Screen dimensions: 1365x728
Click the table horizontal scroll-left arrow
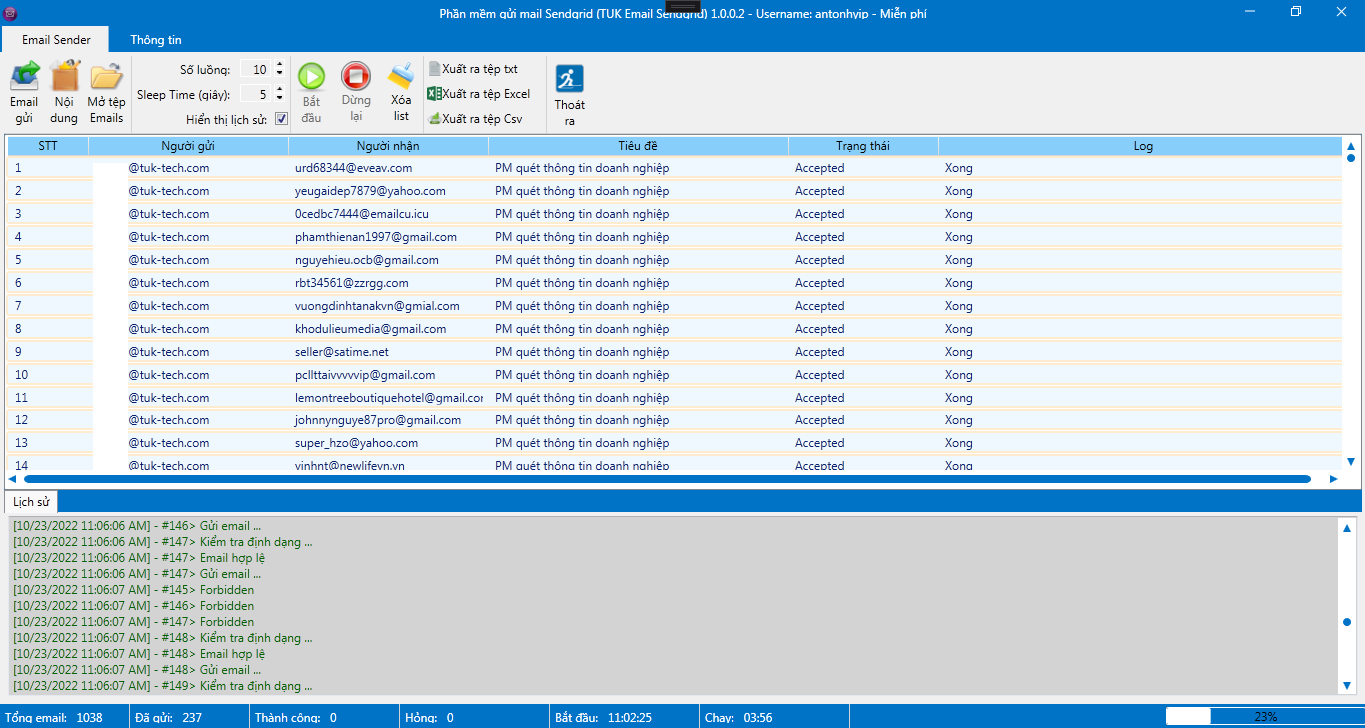[15, 479]
